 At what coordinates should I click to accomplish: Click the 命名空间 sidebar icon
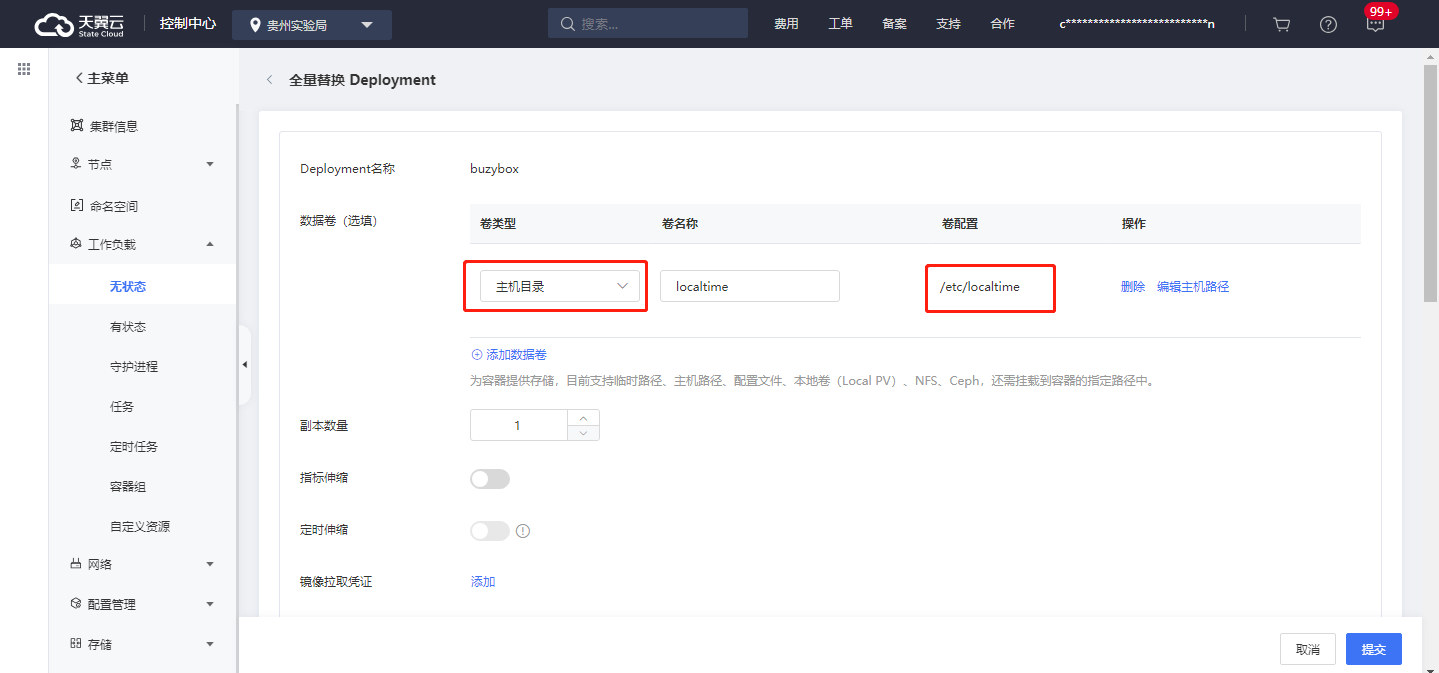tap(76, 206)
